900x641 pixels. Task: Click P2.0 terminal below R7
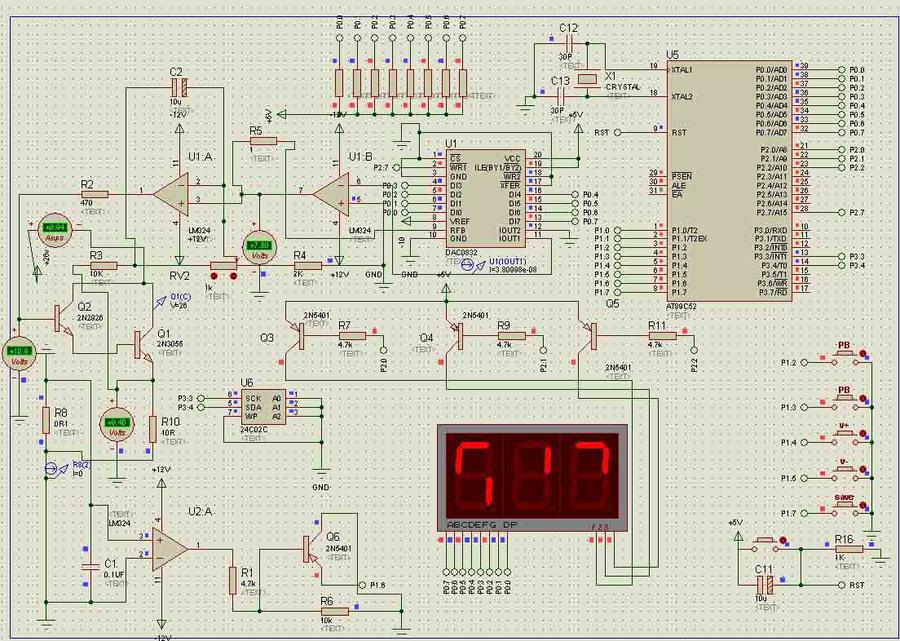tap(383, 350)
